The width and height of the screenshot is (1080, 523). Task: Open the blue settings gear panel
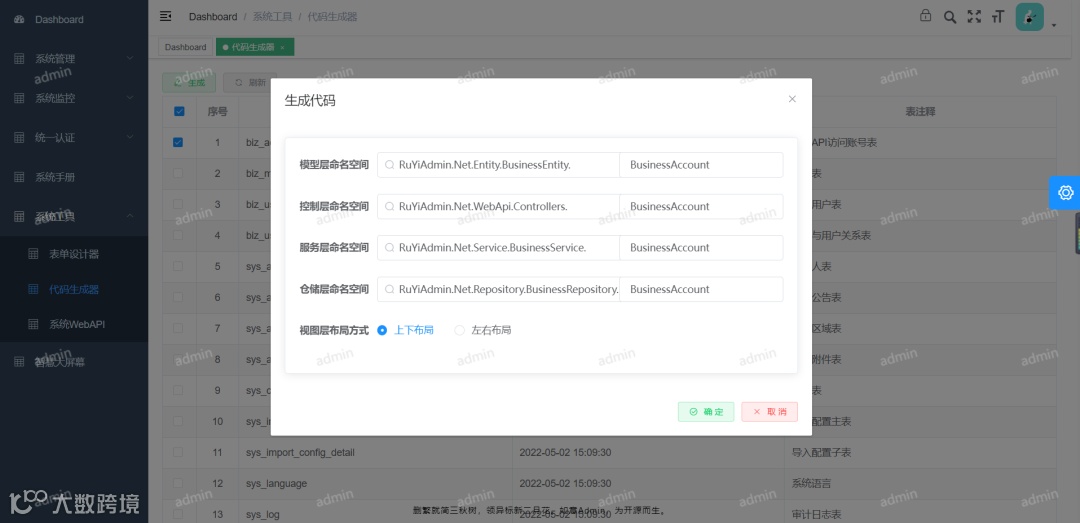1066,193
